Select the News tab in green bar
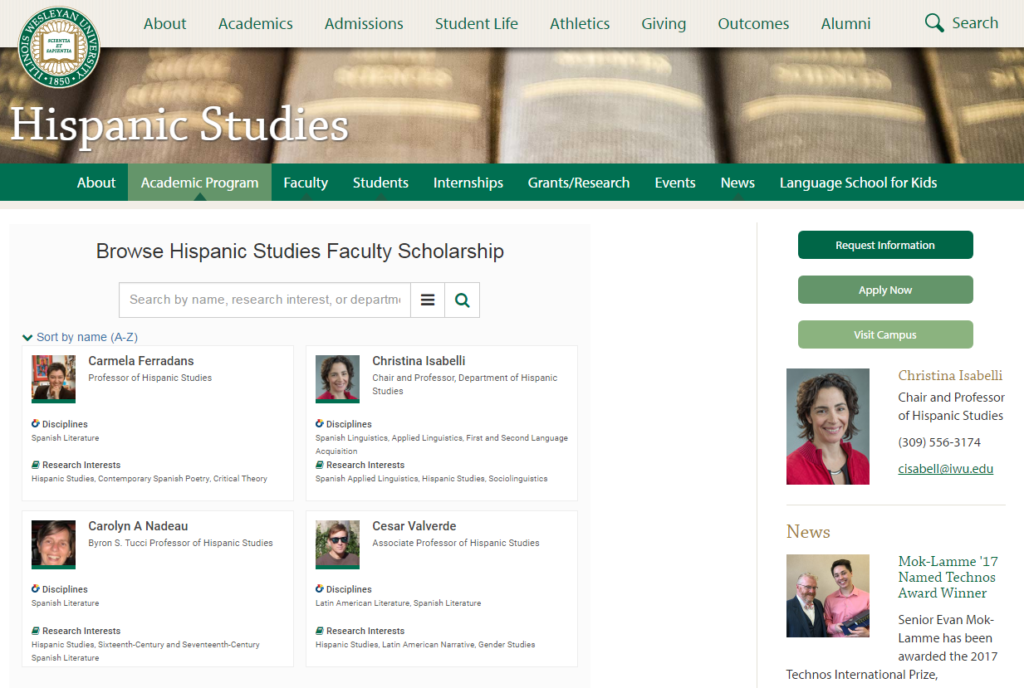The width and height of the screenshot is (1024, 688). (737, 183)
